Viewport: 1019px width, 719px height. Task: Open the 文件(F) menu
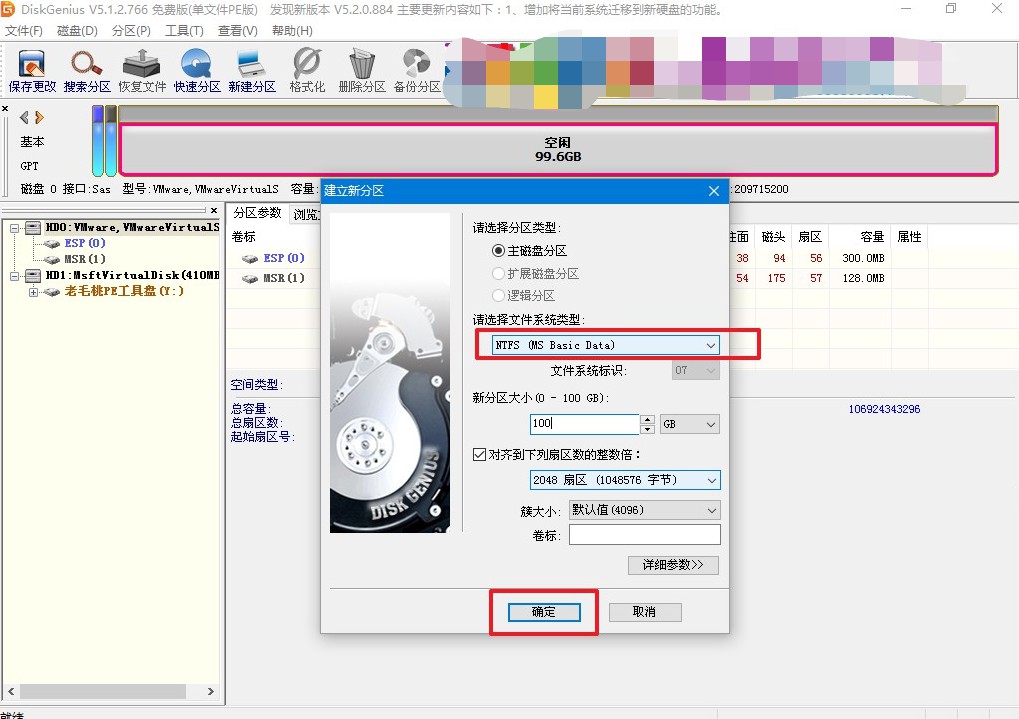point(23,31)
